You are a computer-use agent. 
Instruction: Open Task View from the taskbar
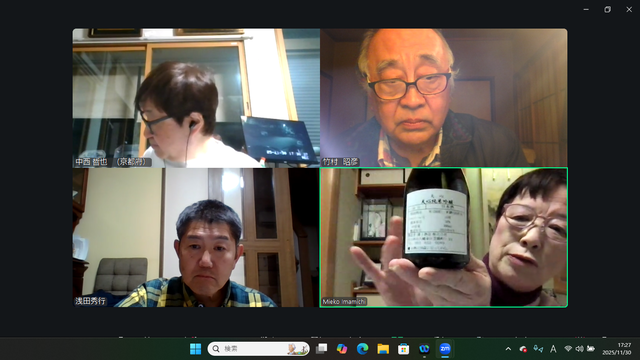pyautogui.click(x=322, y=349)
